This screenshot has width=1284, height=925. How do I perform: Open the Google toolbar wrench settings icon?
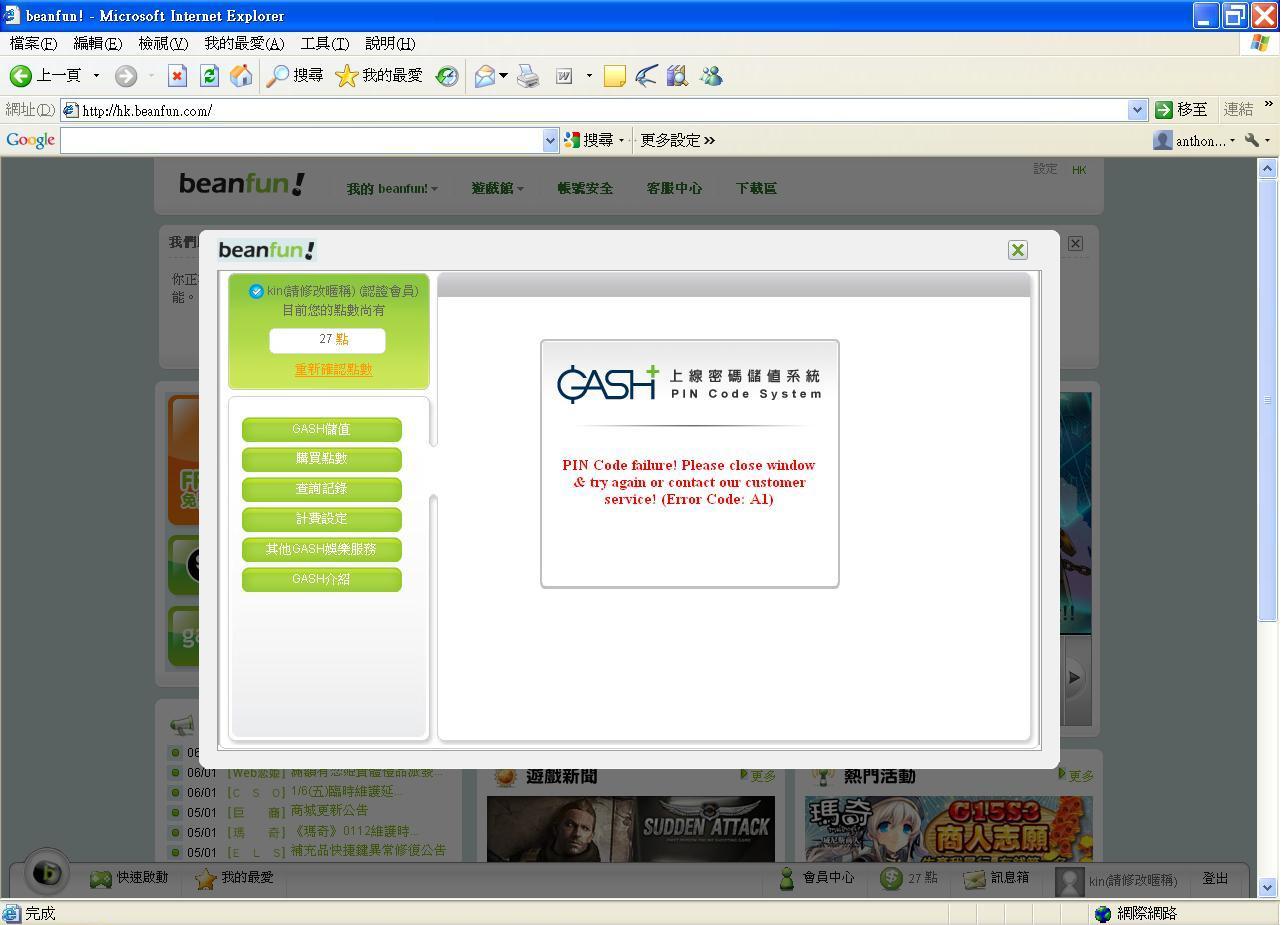pyautogui.click(x=1251, y=140)
